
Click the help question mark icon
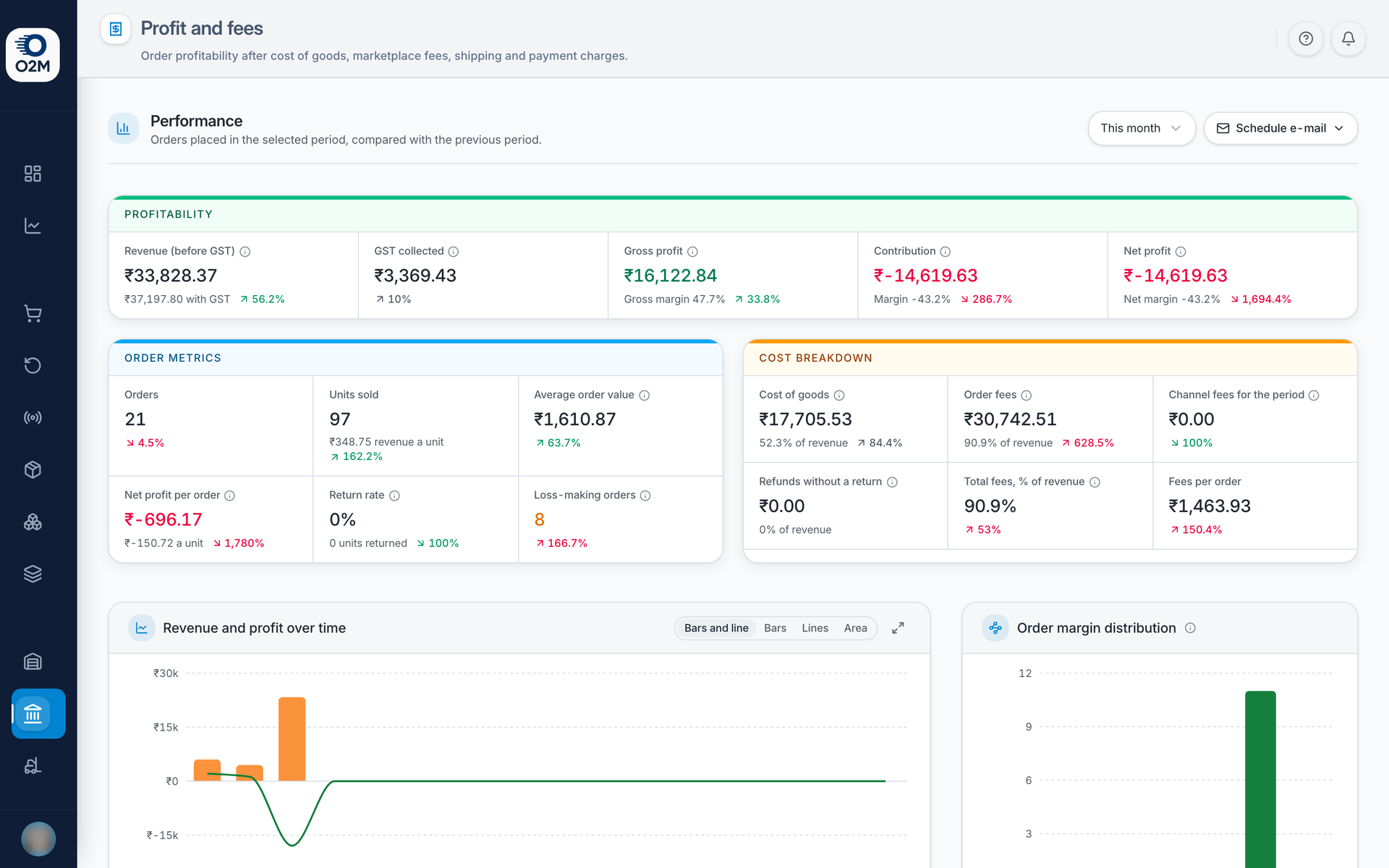click(1306, 38)
